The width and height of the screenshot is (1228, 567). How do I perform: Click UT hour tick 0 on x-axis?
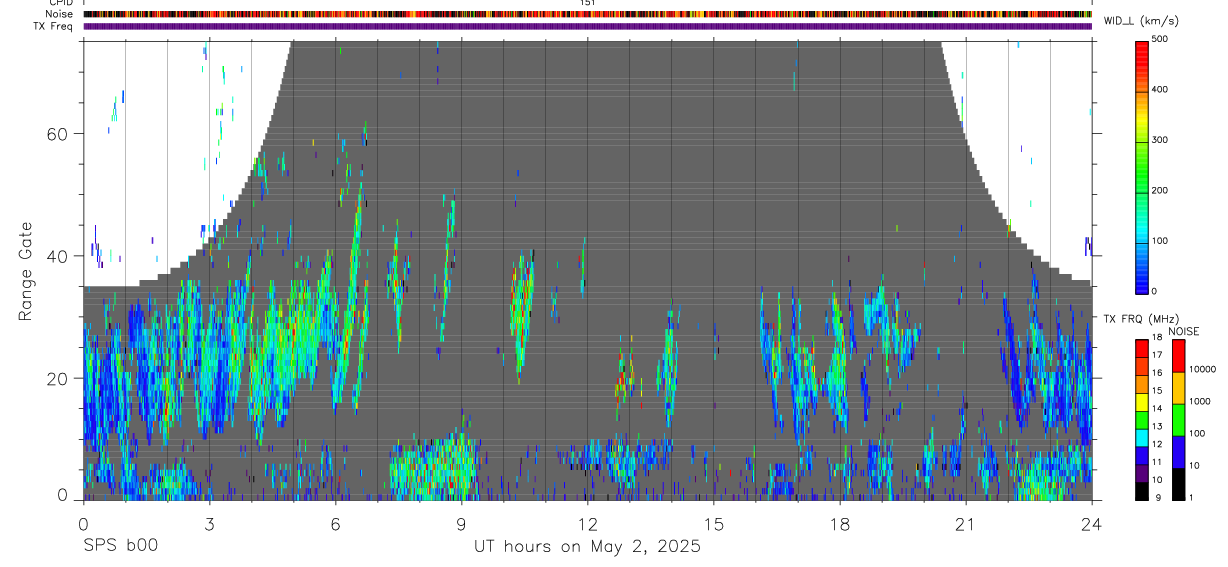click(83, 523)
